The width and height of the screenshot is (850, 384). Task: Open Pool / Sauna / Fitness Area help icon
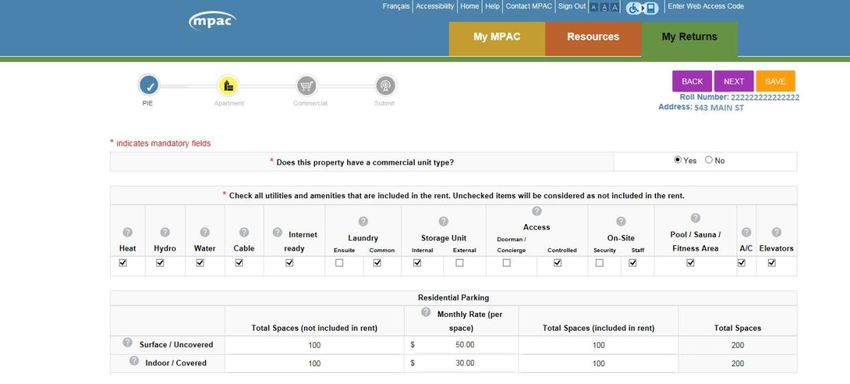[696, 218]
